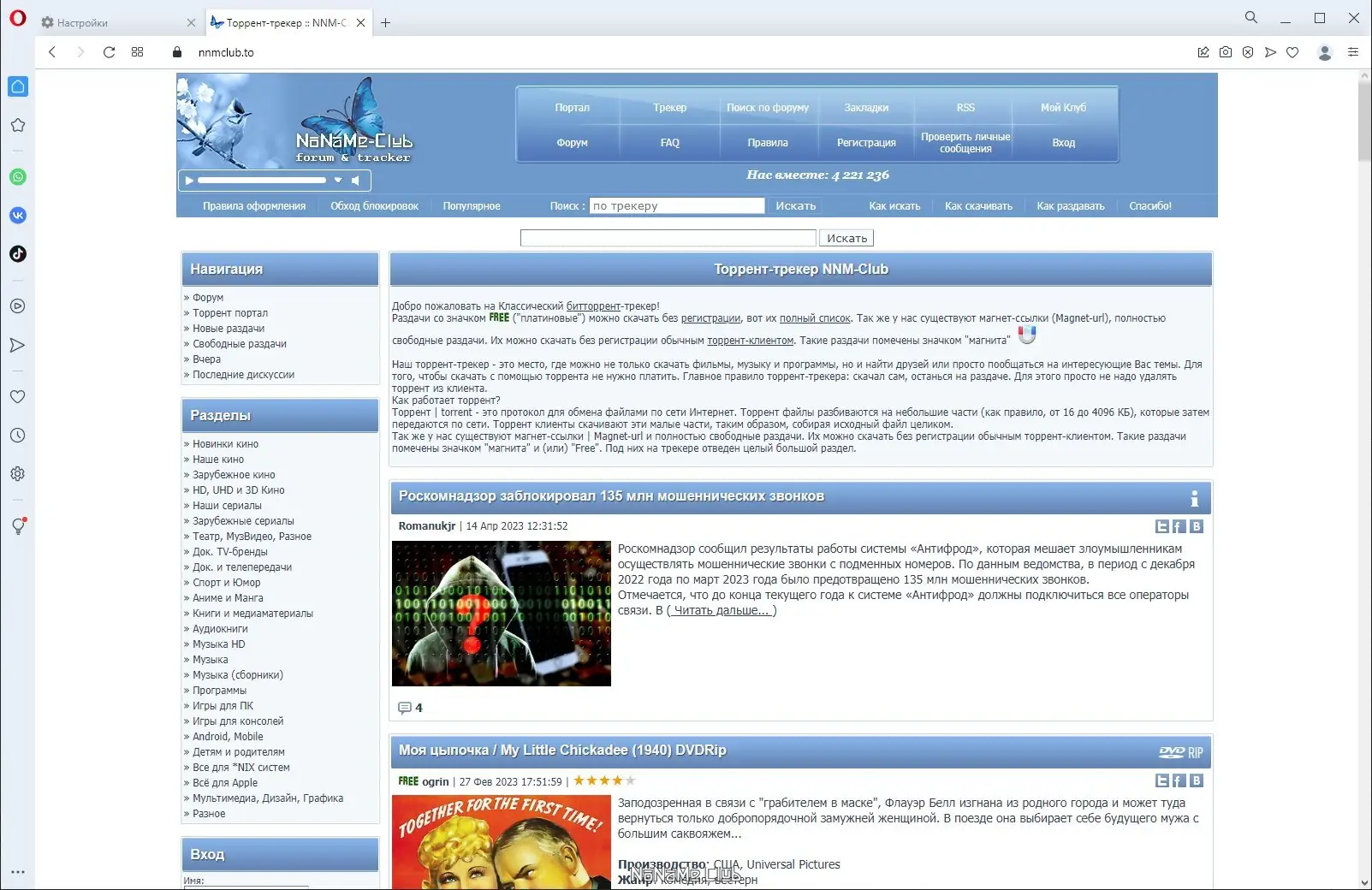Viewport: 1372px width, 890px height.
Task: Open the Трекер menu item
Action: pos(668,107)
